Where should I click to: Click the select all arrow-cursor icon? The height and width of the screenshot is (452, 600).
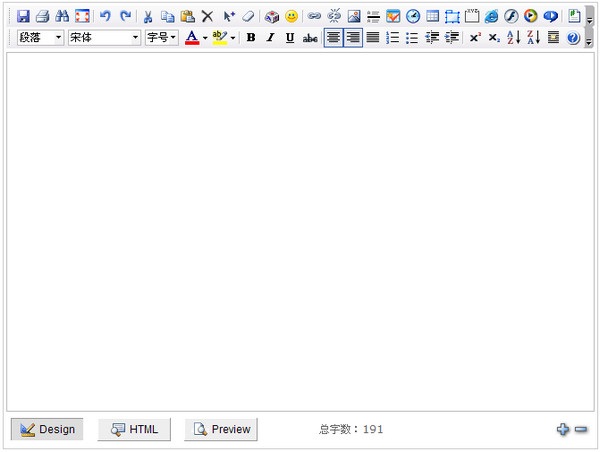229,16
